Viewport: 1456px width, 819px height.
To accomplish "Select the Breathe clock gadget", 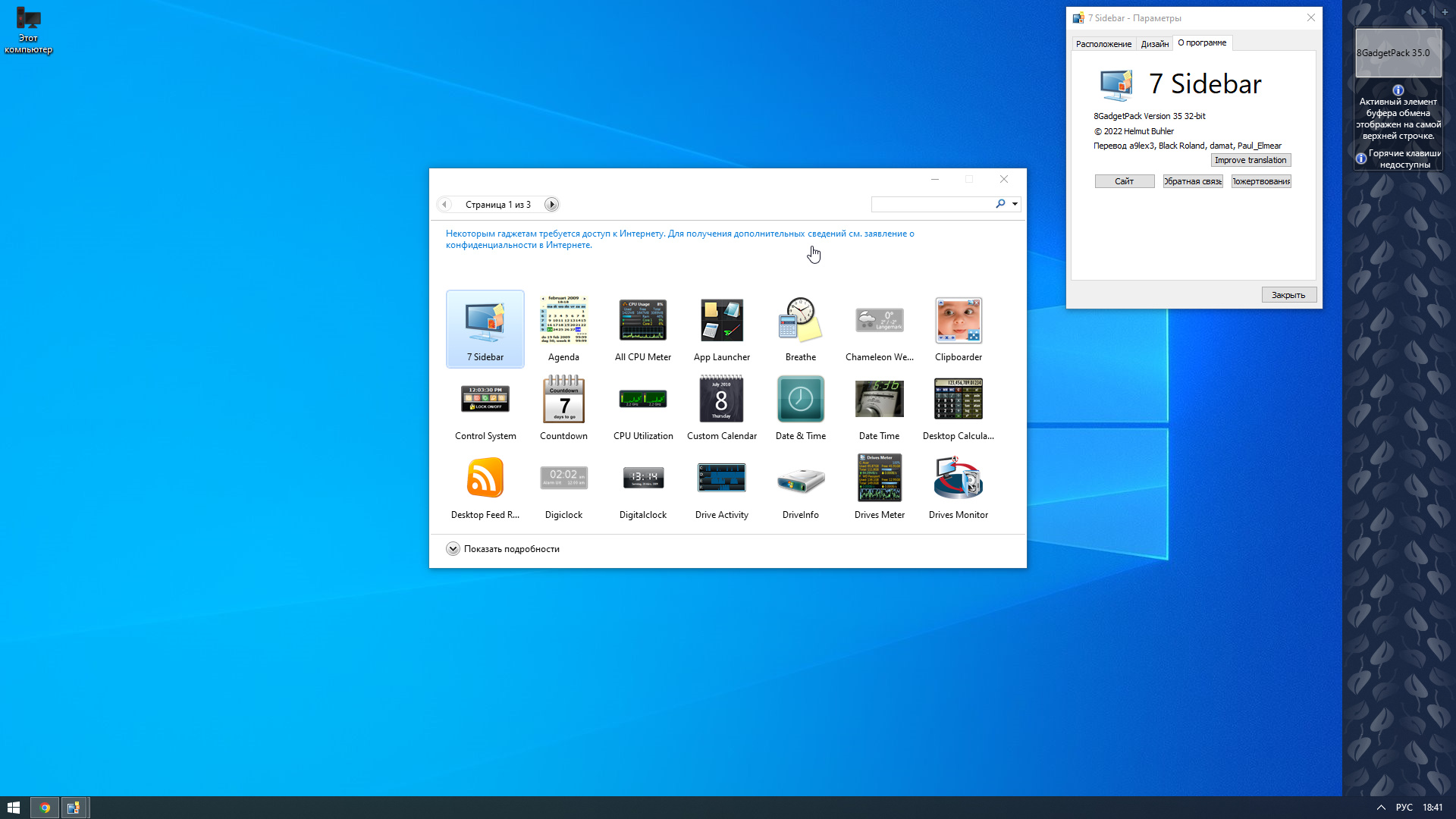I will (800, 328).
